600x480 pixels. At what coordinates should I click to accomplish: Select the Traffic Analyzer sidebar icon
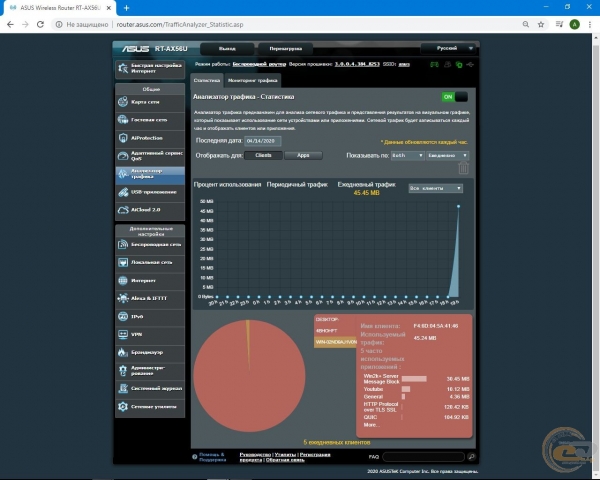click(x=123, y=174)
